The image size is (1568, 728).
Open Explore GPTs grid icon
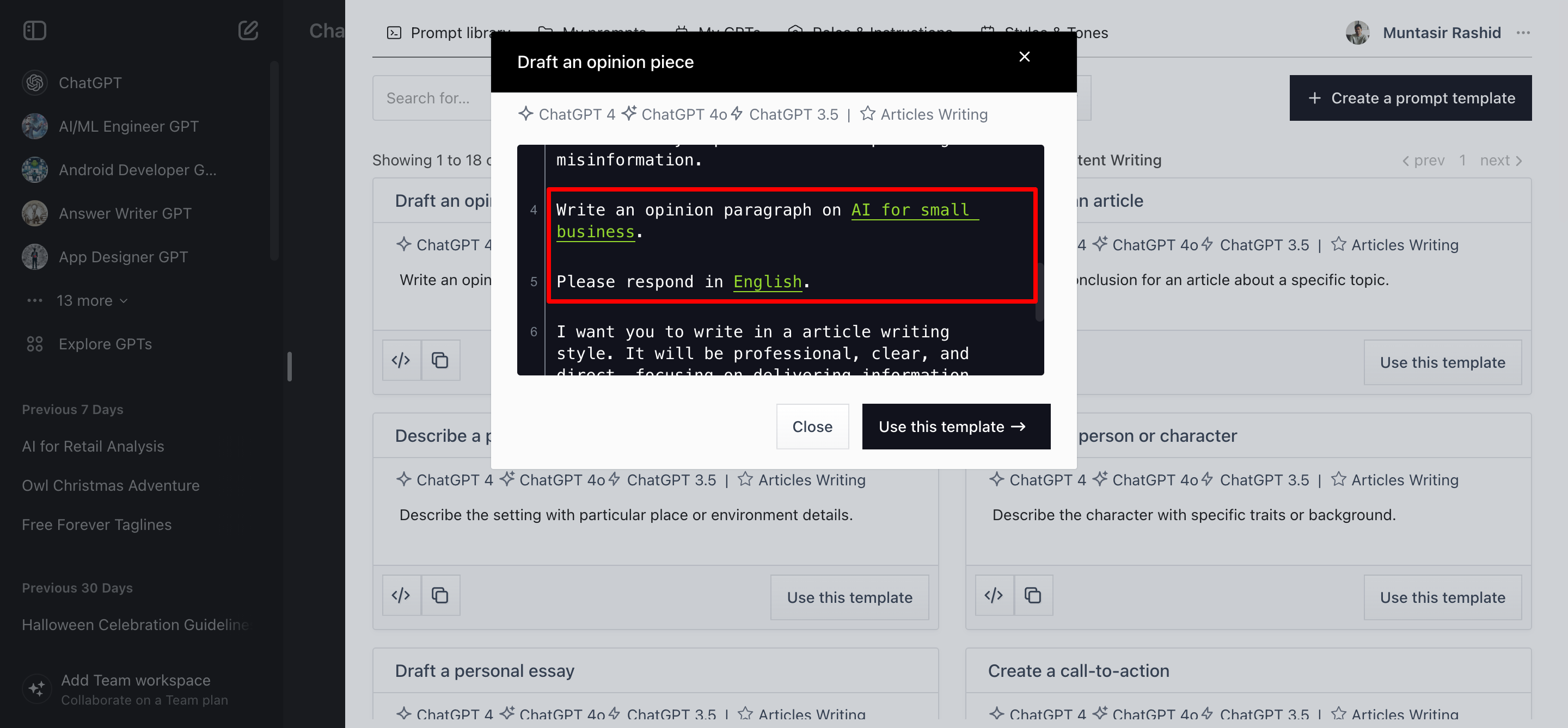35,344
